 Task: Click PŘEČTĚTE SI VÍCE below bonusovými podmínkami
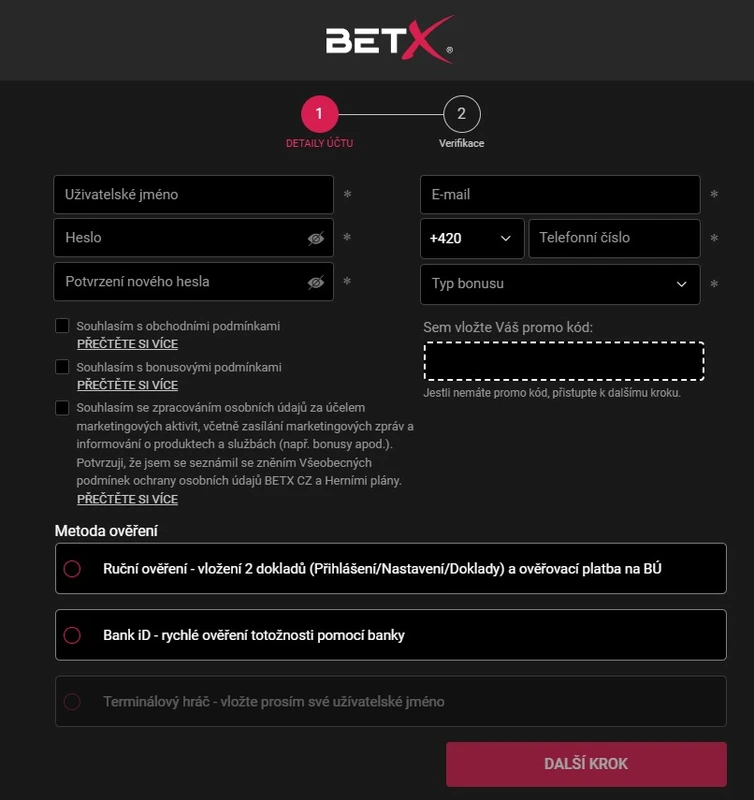(x=127, y=386)
